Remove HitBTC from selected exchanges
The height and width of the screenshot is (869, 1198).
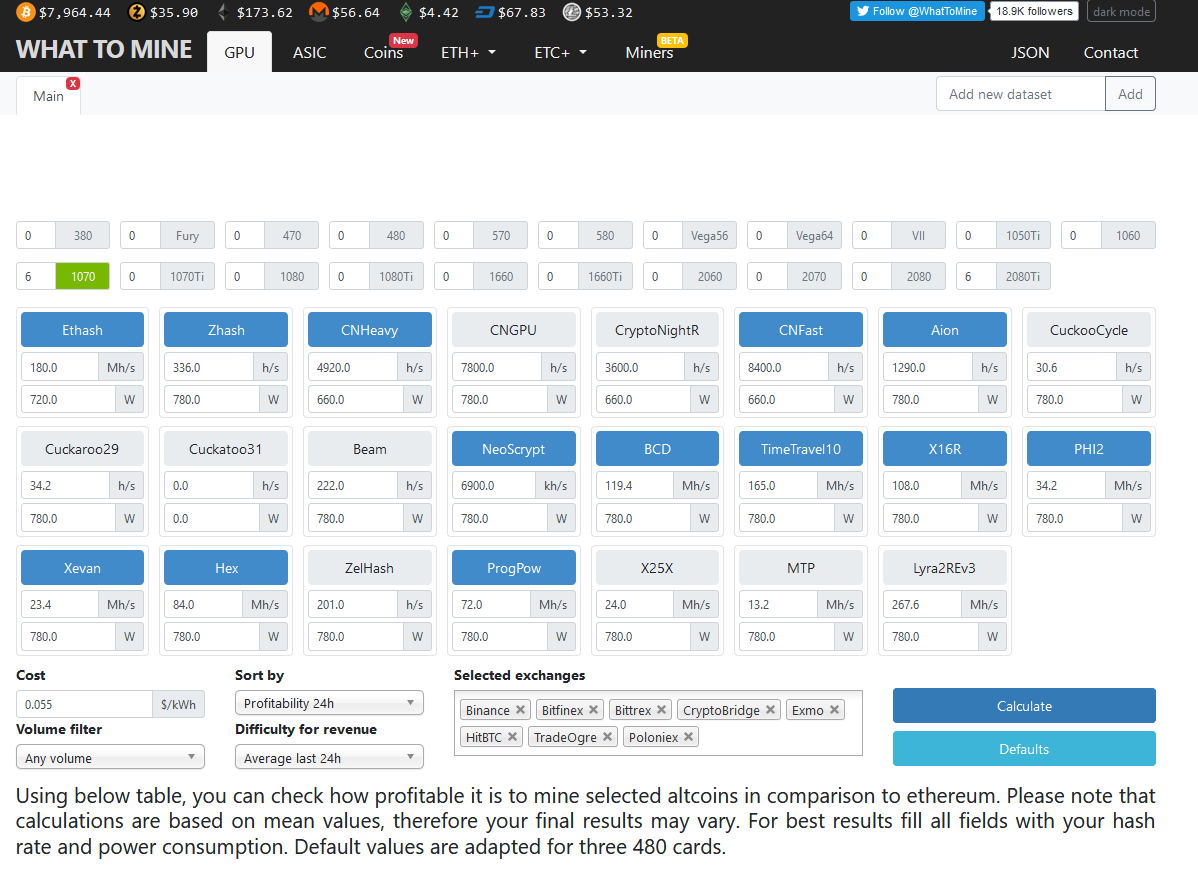(513, 737)
